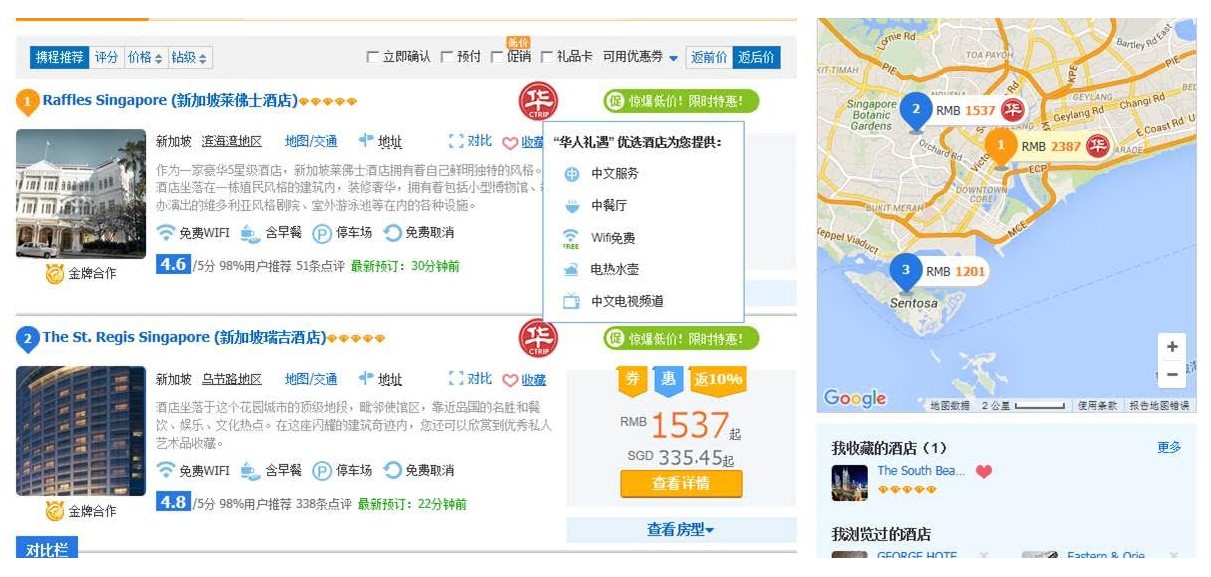Unfavorite The South Beach using red heart
Screen dimensions: 1211x577
[984, 471]
